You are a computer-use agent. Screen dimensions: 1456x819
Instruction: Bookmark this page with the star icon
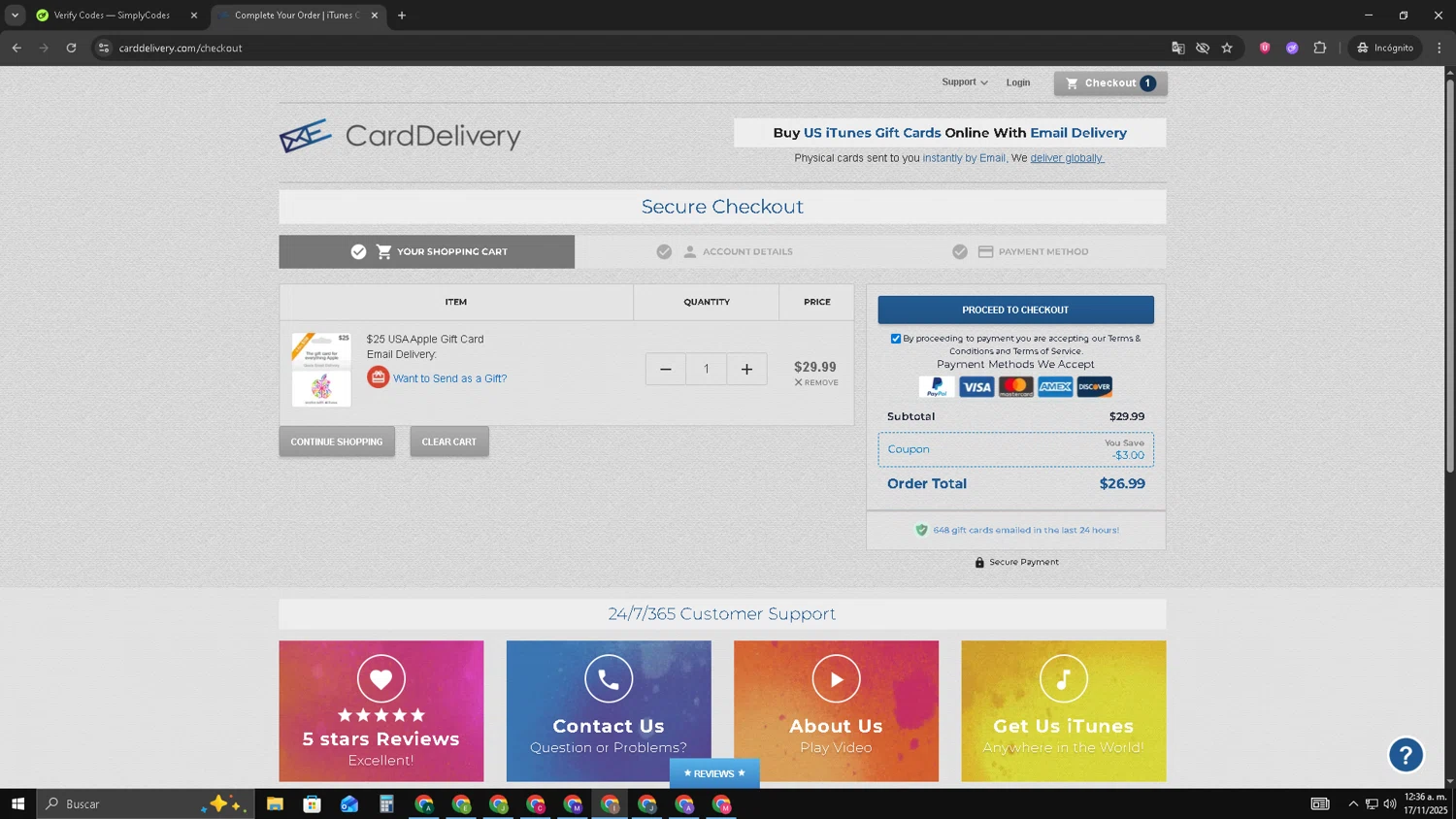click(x=1227, y=48)
